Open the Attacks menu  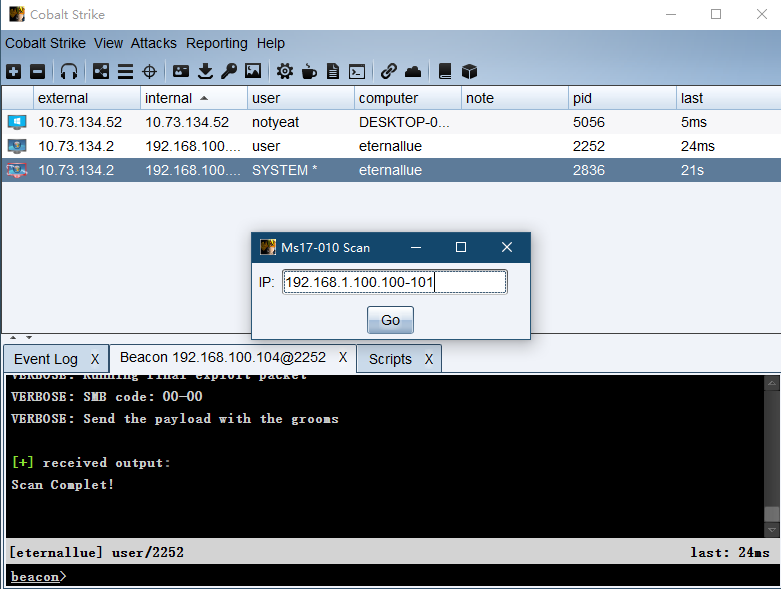tap(153, 43)
